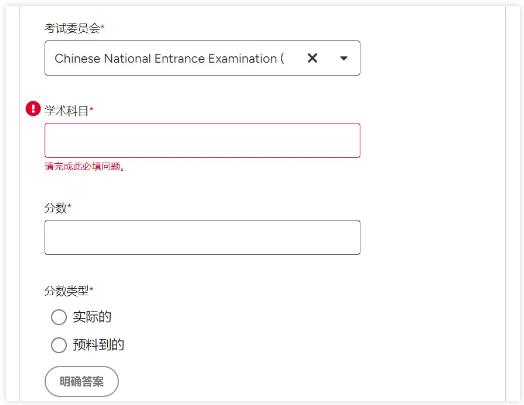The height and width of the screenshot is (405, 524).
Task: Open the Chinese National Entrance Examination combo box
Action: click(x=202, y=58)
